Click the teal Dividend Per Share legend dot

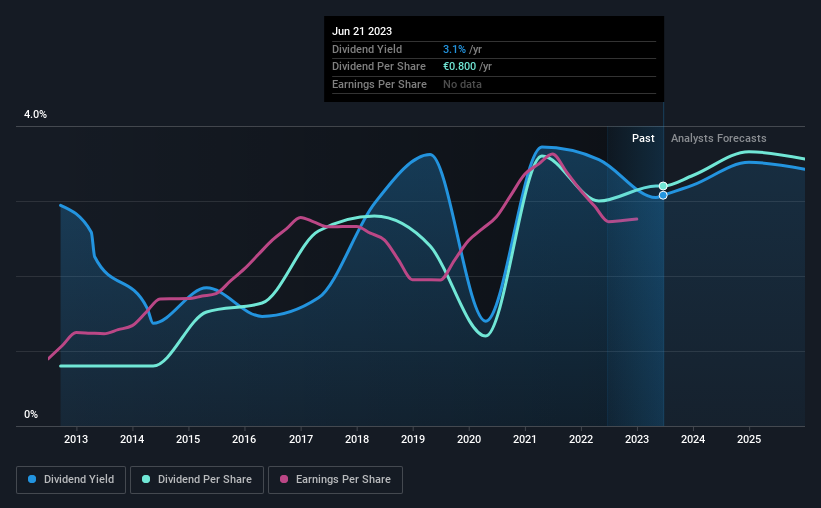click(x=146, y=479)
